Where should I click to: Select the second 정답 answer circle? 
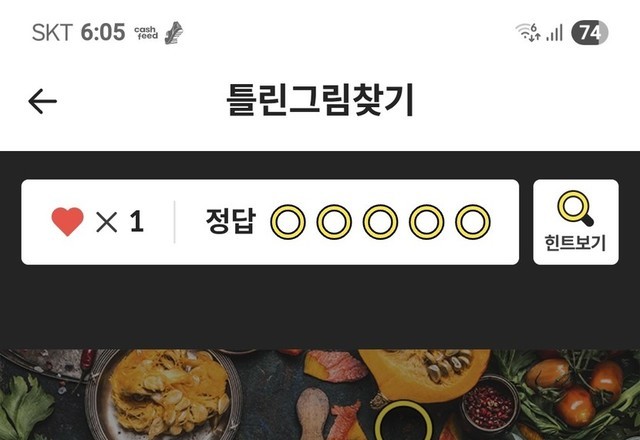tap(334, 222)
